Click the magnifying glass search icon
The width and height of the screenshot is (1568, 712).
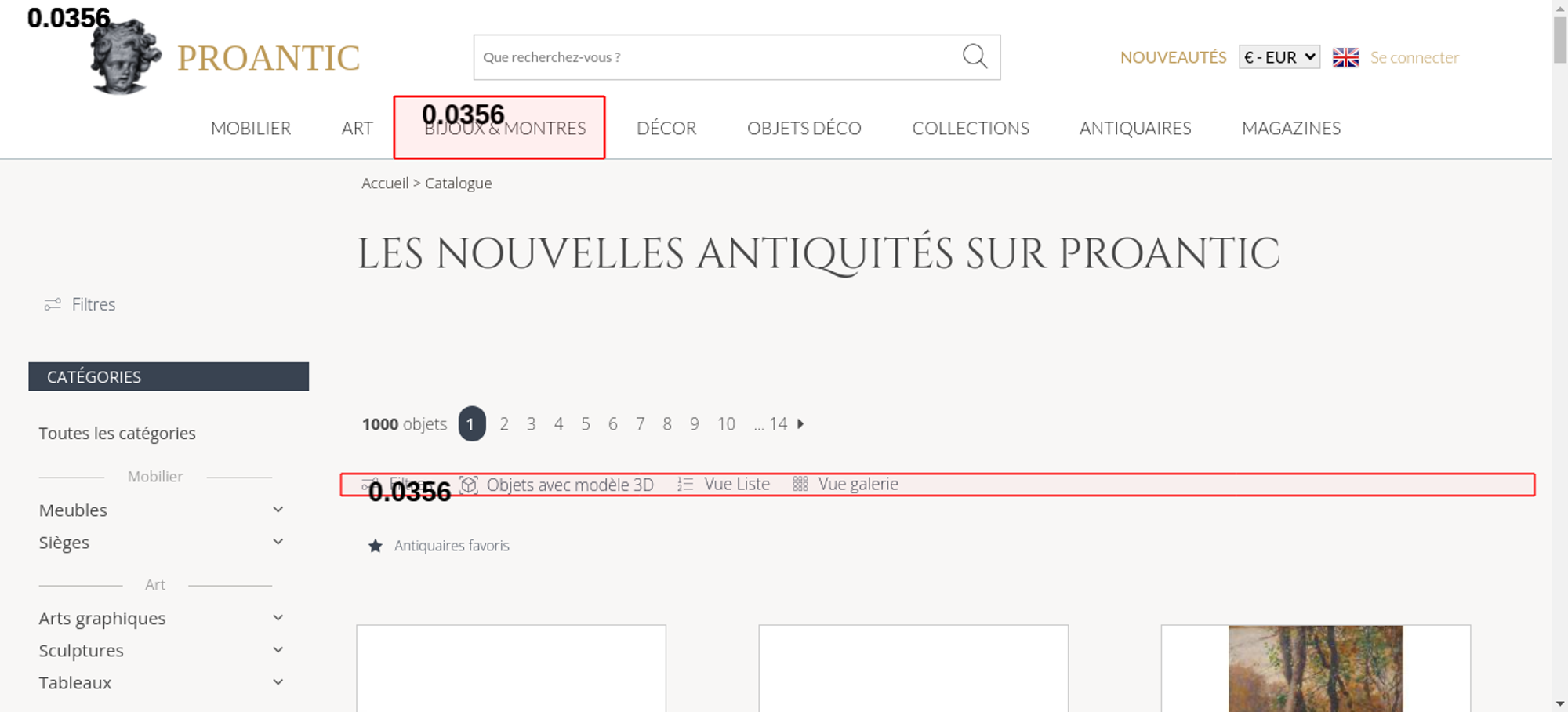975,56
